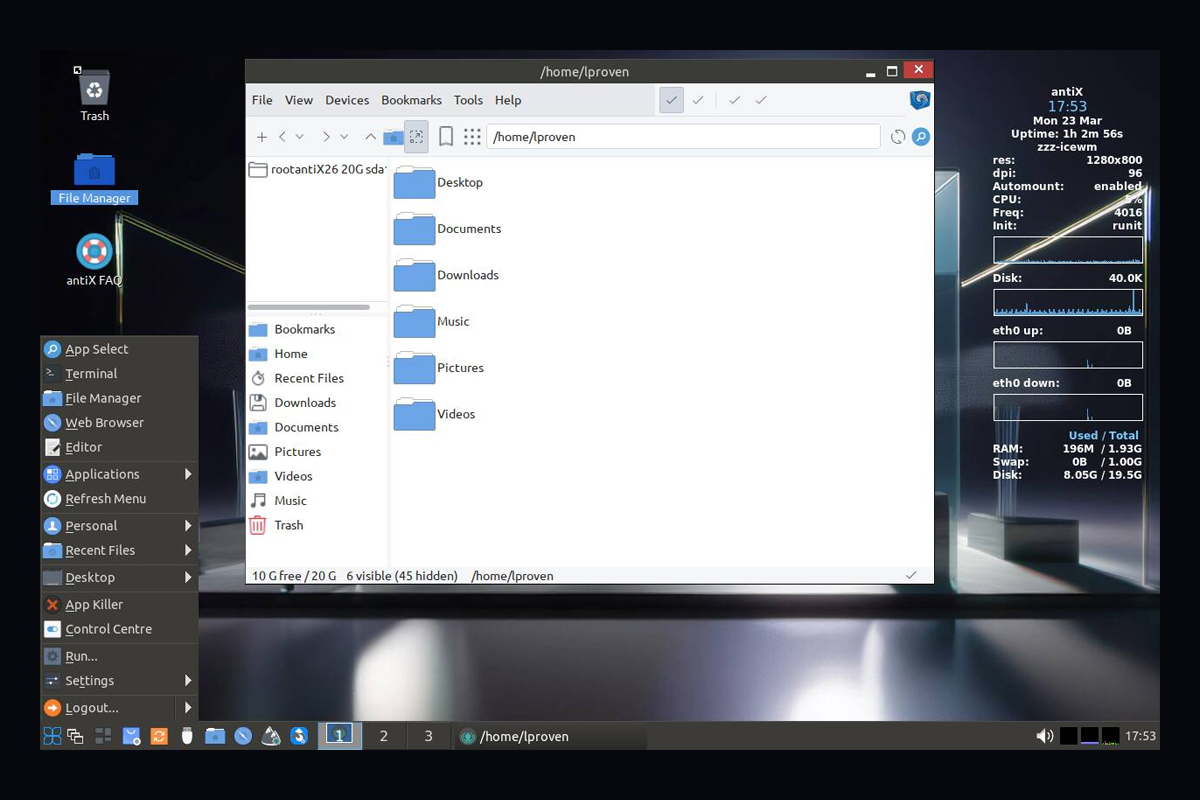Click the checkmark in the status bar
The height and width of the screenshot is (800, 1200).
[911, 576]
